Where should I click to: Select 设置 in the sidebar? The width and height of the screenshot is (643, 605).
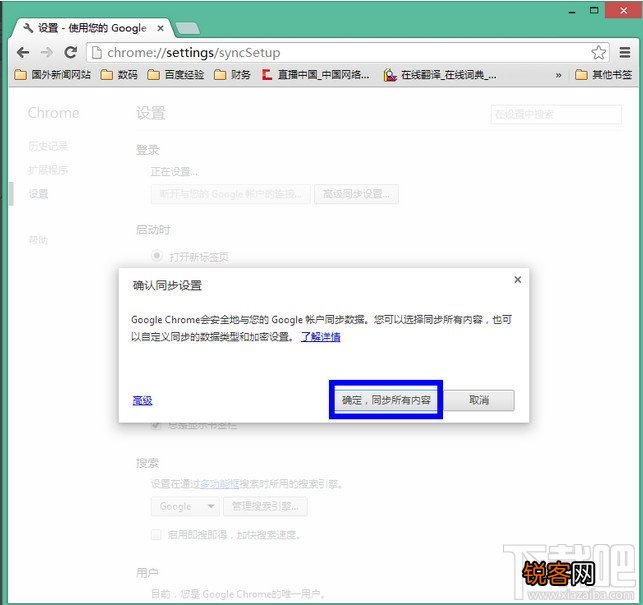point(38,194)
